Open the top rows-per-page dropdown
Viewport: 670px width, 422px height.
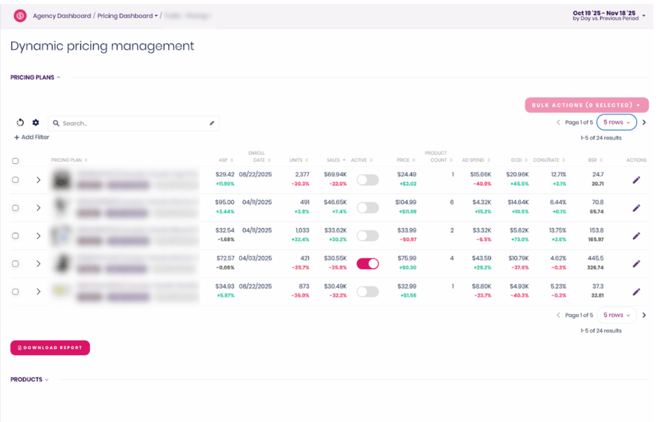point(616,122)
